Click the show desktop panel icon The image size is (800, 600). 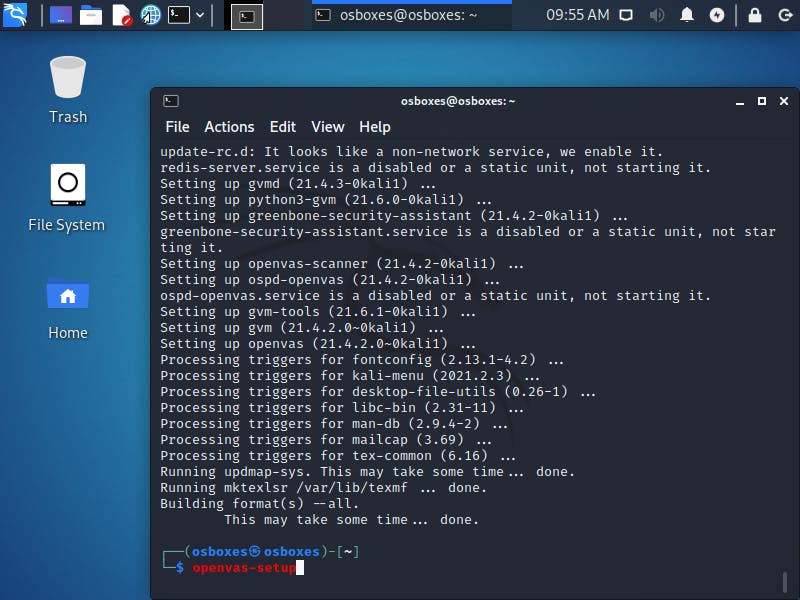(61, 15)
